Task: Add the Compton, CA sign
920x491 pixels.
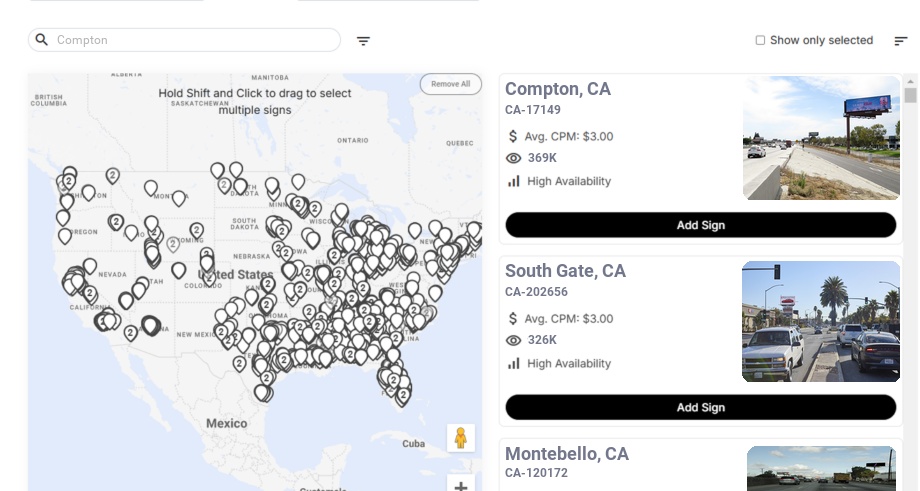Action: coord(700,225)
